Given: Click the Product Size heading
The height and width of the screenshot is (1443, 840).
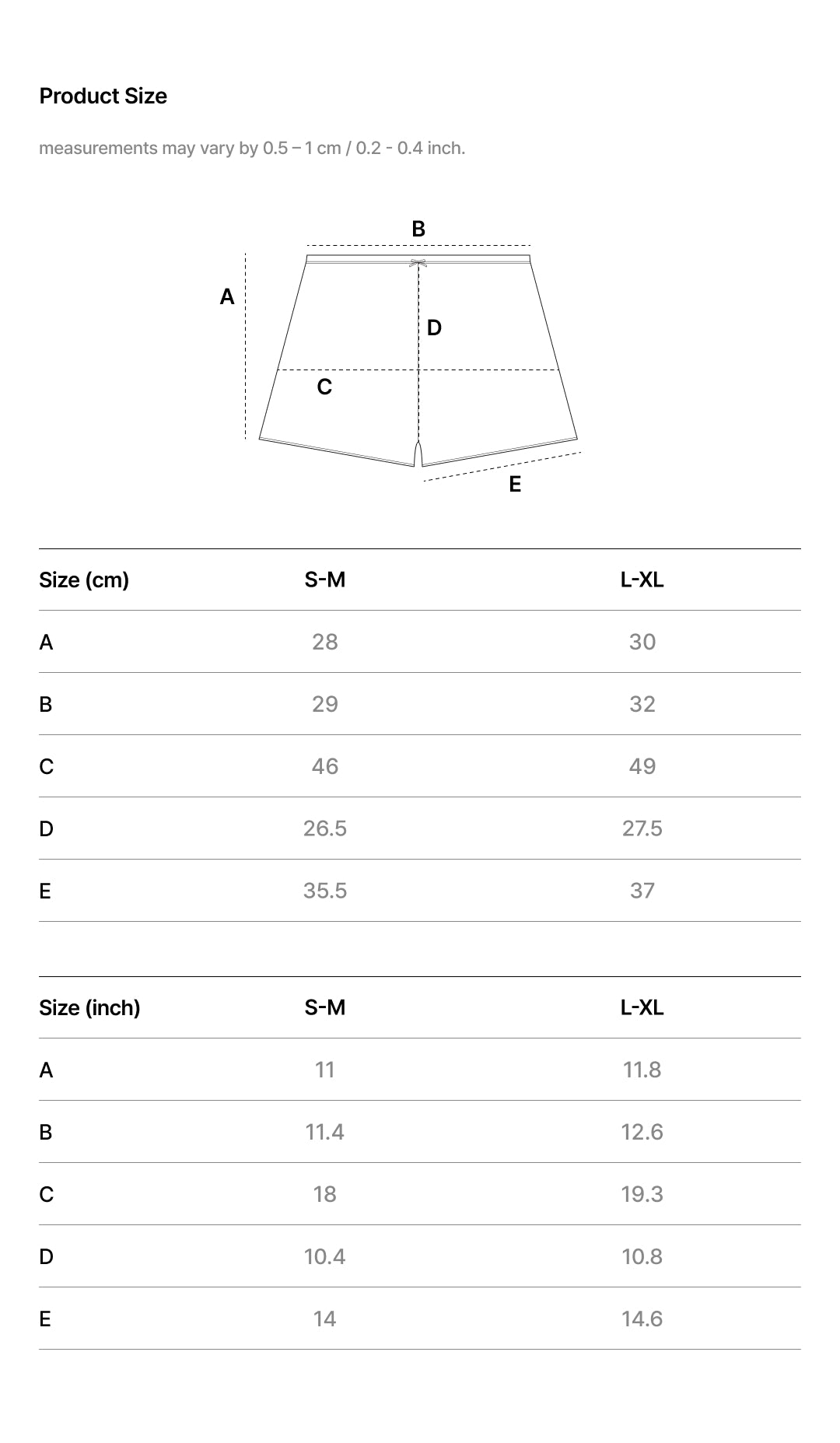Looking at the screenshot, I should point(103,96).
